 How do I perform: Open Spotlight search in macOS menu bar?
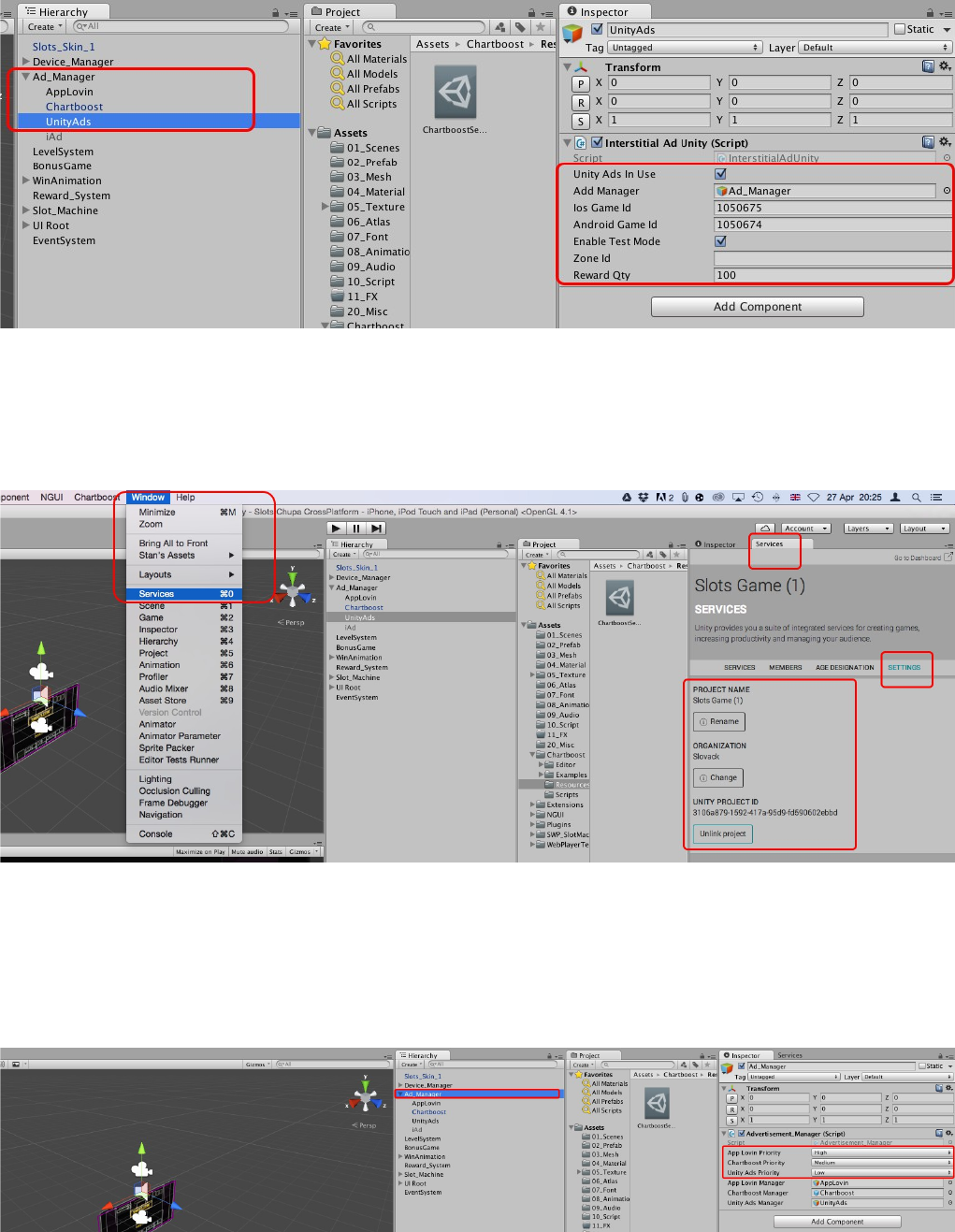pyautogui.click(x=917, y=498)
